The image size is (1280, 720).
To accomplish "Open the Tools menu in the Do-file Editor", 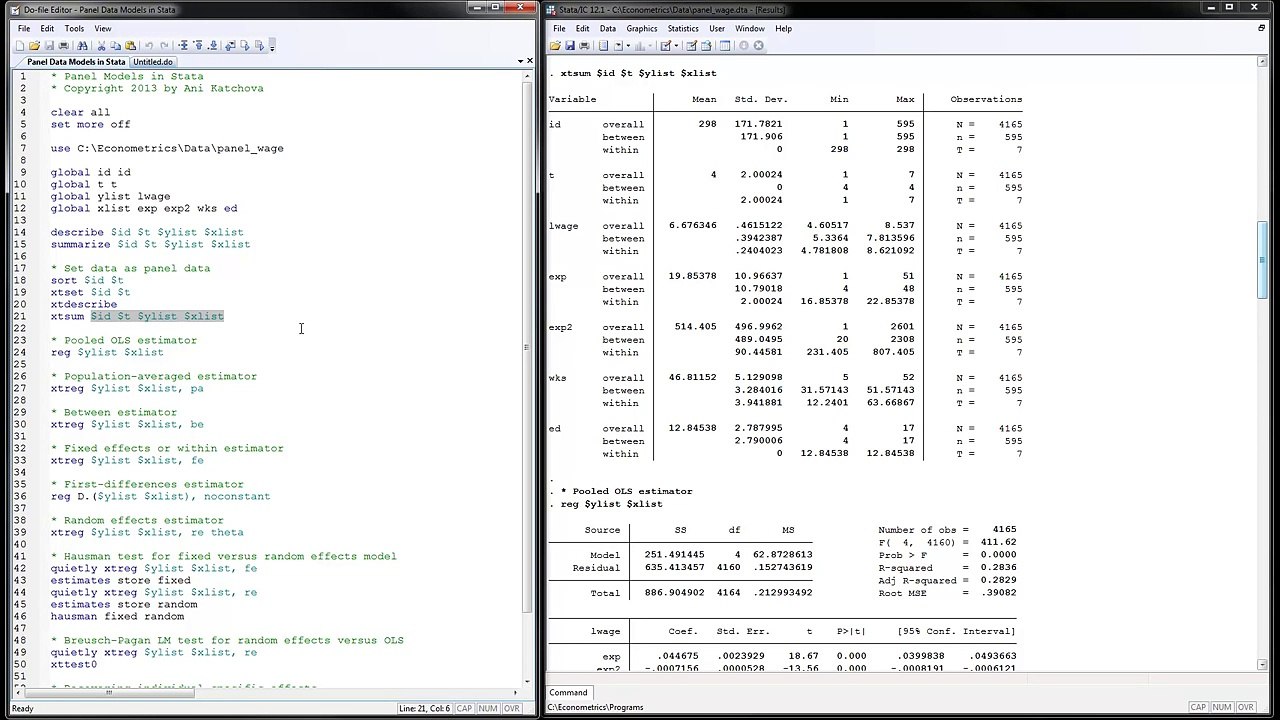I will 74,28.
